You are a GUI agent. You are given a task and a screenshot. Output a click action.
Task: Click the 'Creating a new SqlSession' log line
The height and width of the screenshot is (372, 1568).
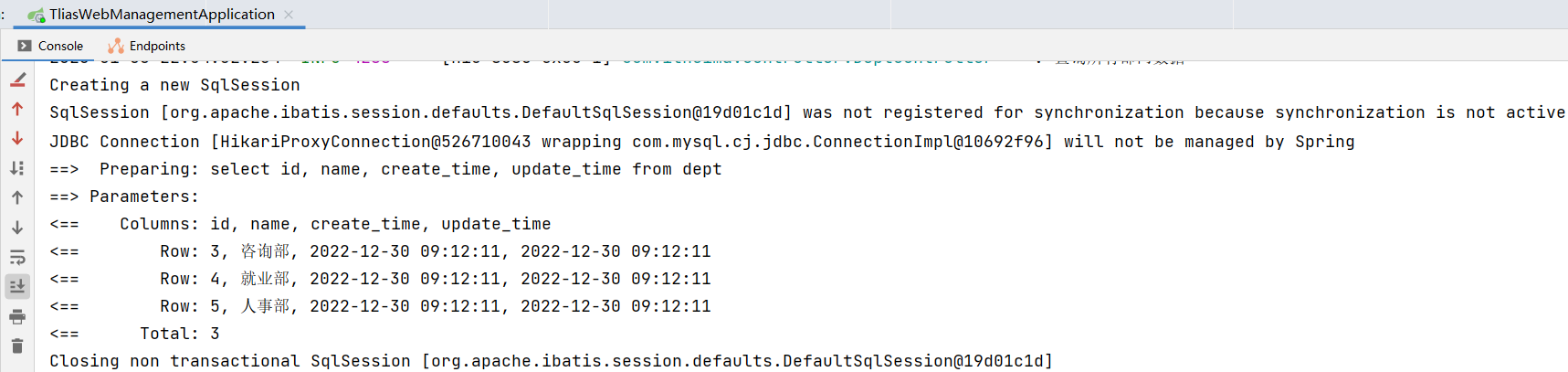(174, 85)
